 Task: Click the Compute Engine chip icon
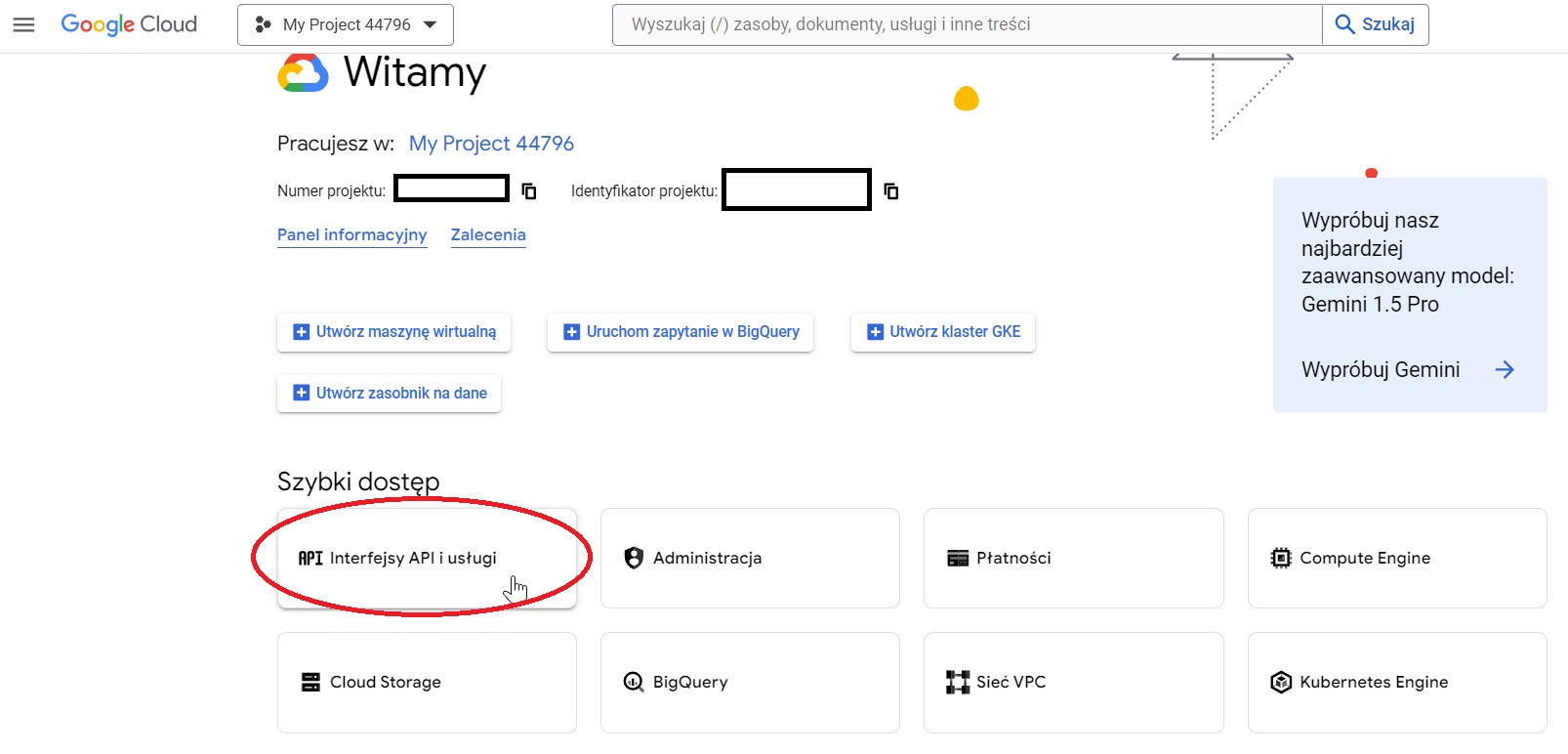point(1281,558)
